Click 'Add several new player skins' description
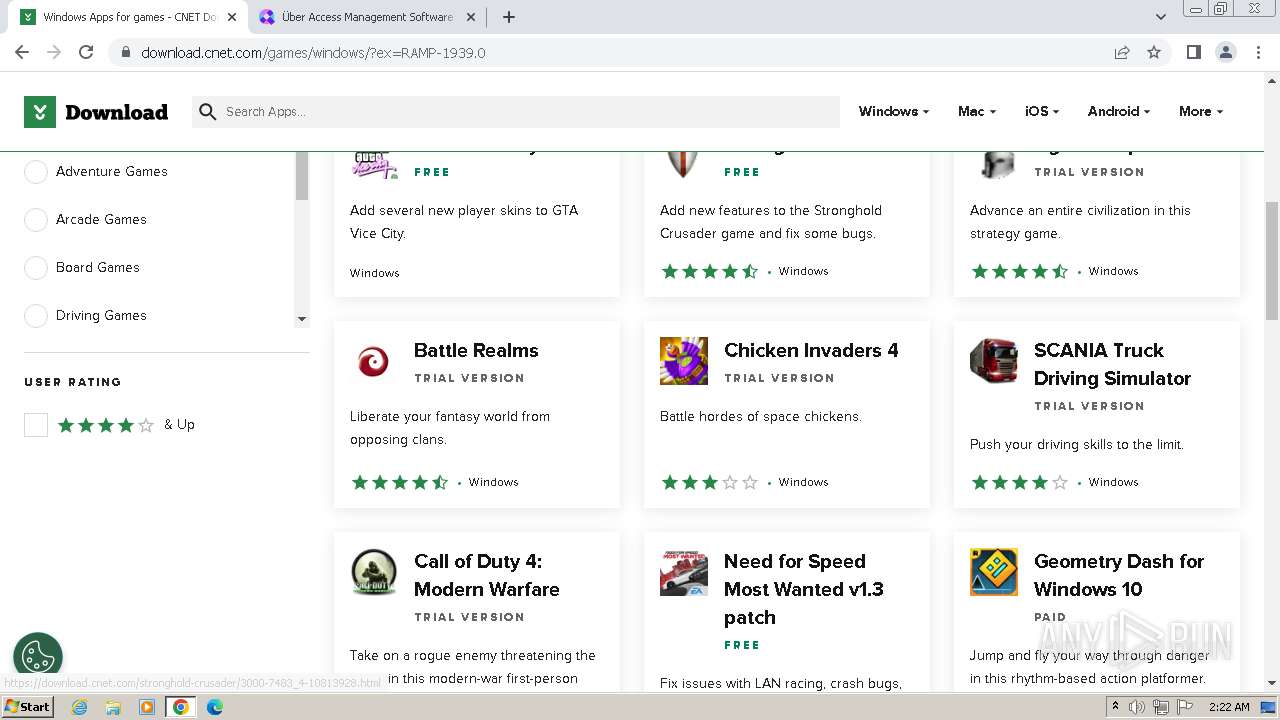The height and width of the screenshot is (720, 1280). pos(464,222)
